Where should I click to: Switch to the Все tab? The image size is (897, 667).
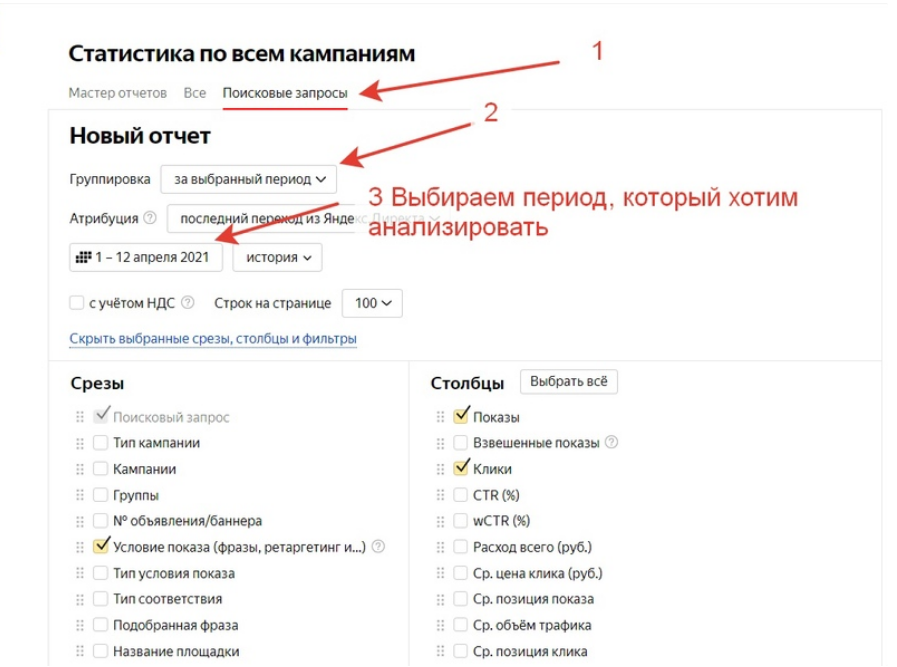coord(195,93)
